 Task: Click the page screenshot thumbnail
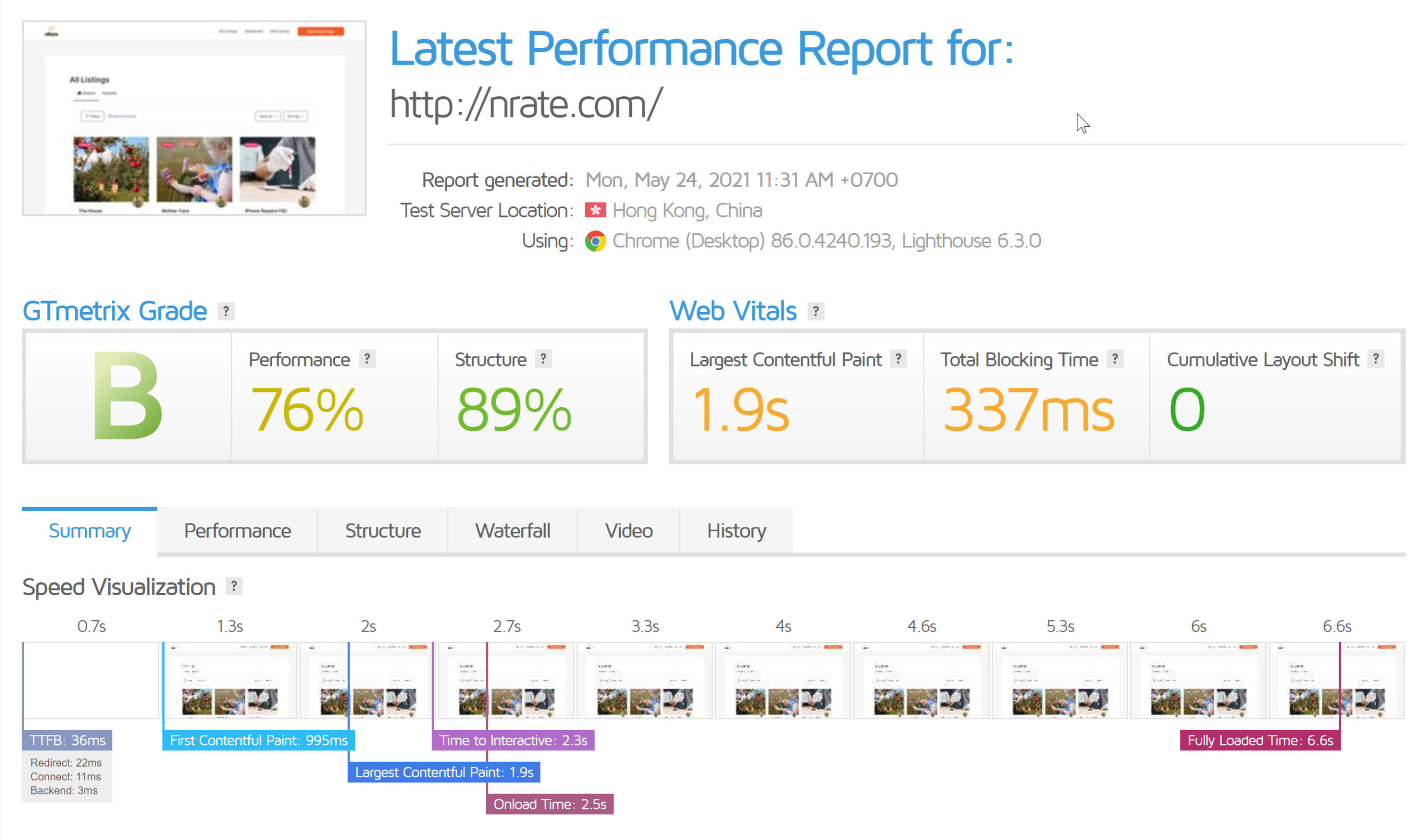194,118
